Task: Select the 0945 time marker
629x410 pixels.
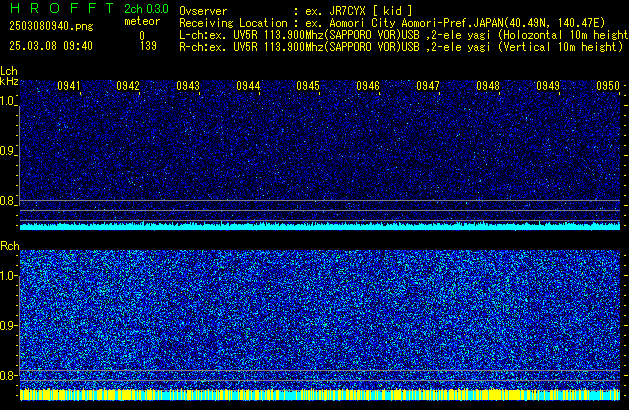Action: [308, 86]
